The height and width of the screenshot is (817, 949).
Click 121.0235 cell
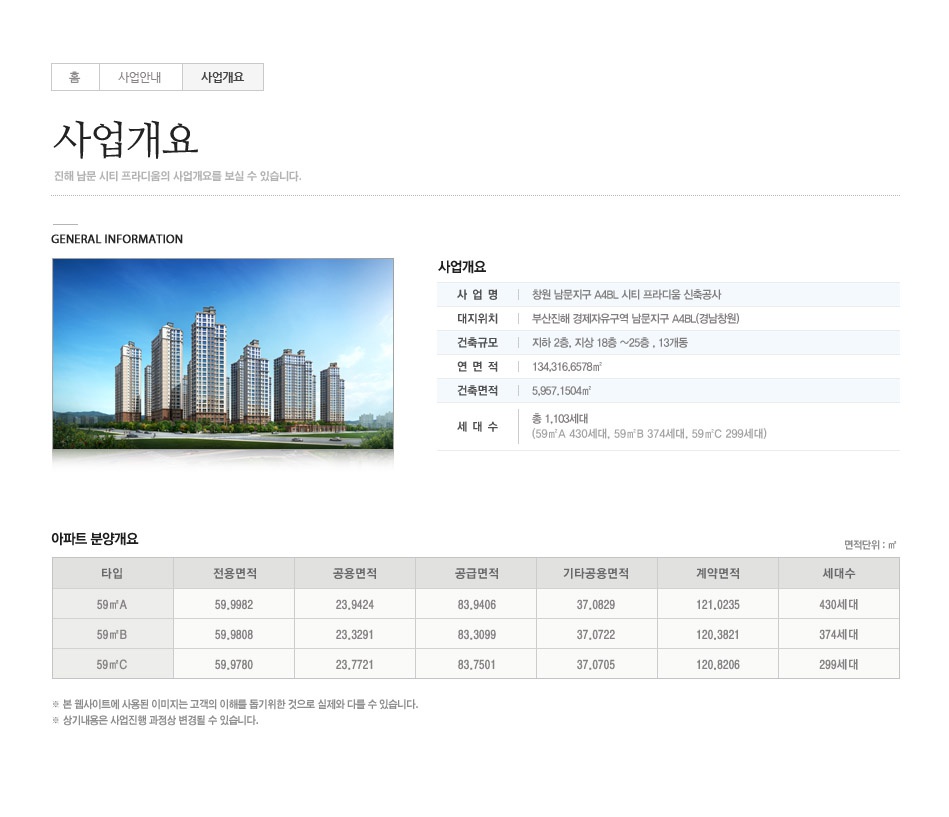point(718,604)
